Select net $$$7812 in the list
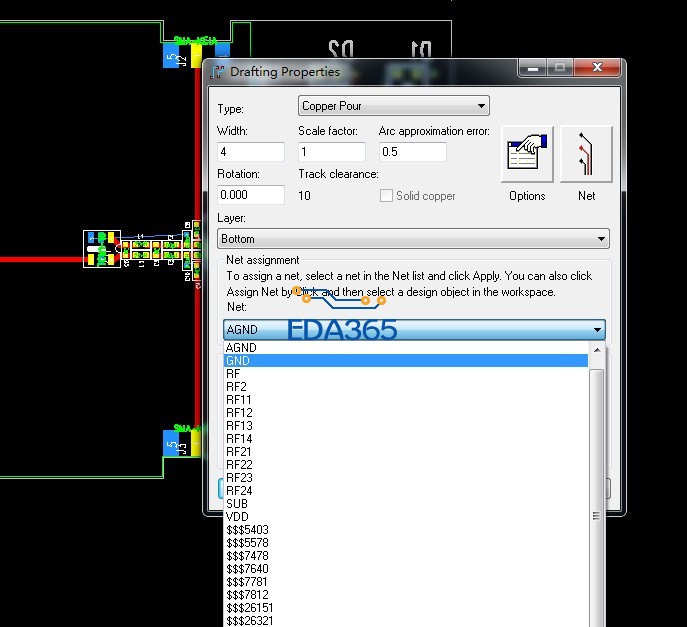The width and height of the screenshot is (687, 627). click(x=406, y=595)
